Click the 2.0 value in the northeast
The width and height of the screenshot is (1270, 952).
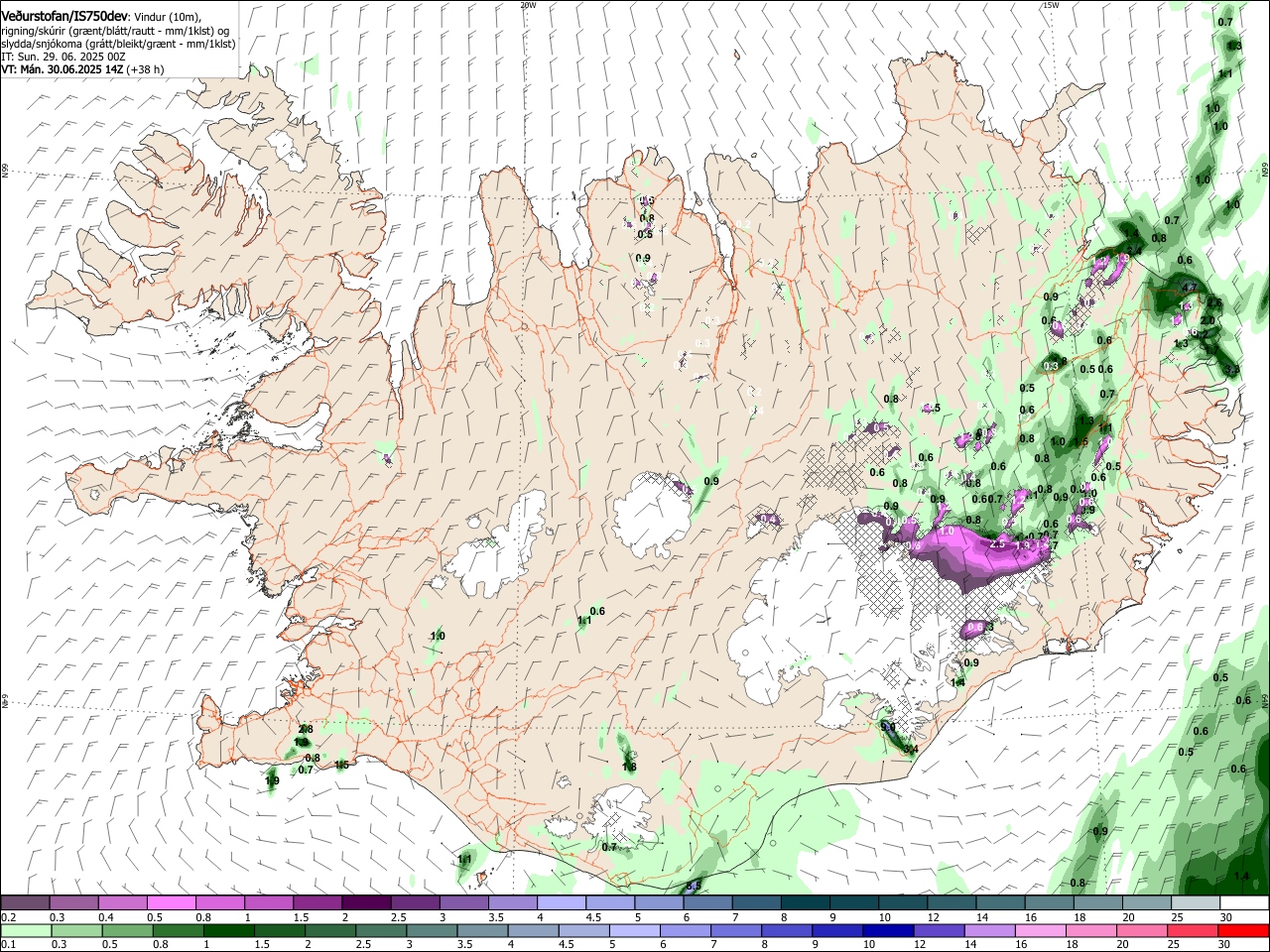(x=1207, y=320)
